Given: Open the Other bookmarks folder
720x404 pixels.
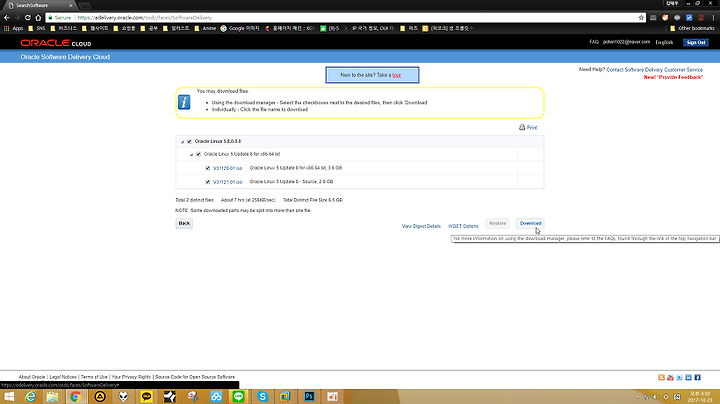Looking at the screenshot, I should click(692, 28).
